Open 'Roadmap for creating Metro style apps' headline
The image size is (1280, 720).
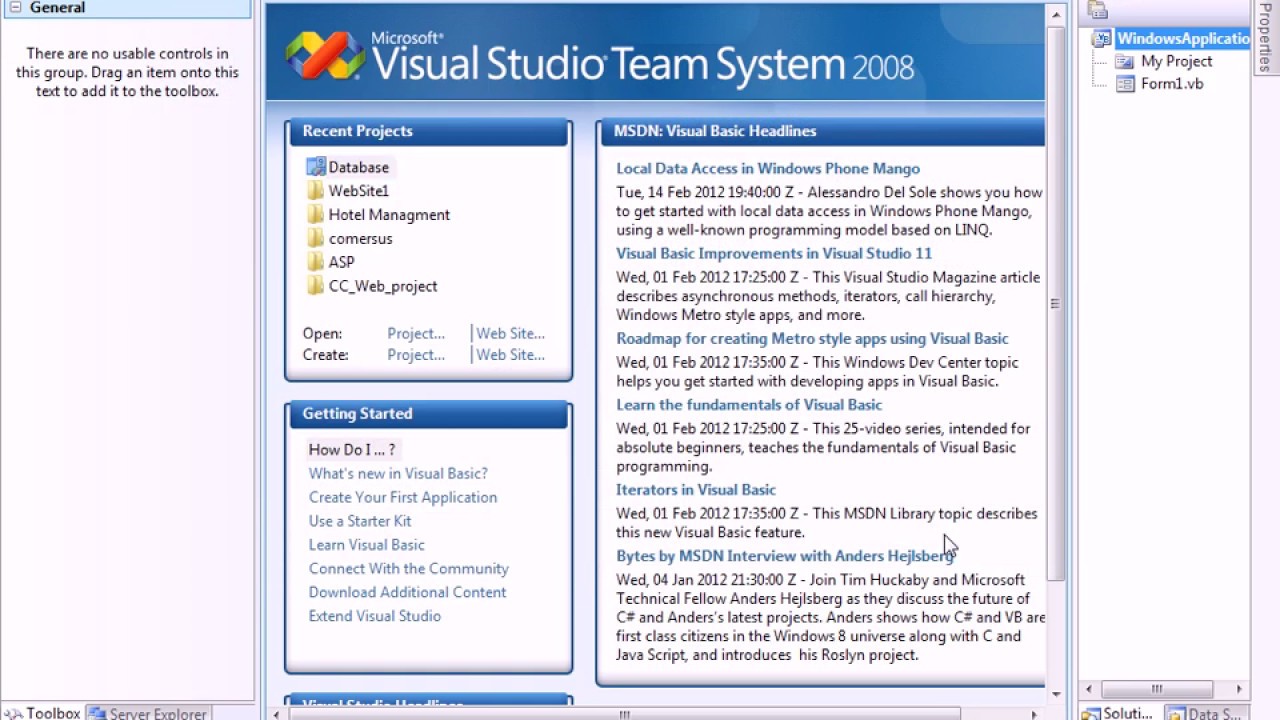click(812, 339)
